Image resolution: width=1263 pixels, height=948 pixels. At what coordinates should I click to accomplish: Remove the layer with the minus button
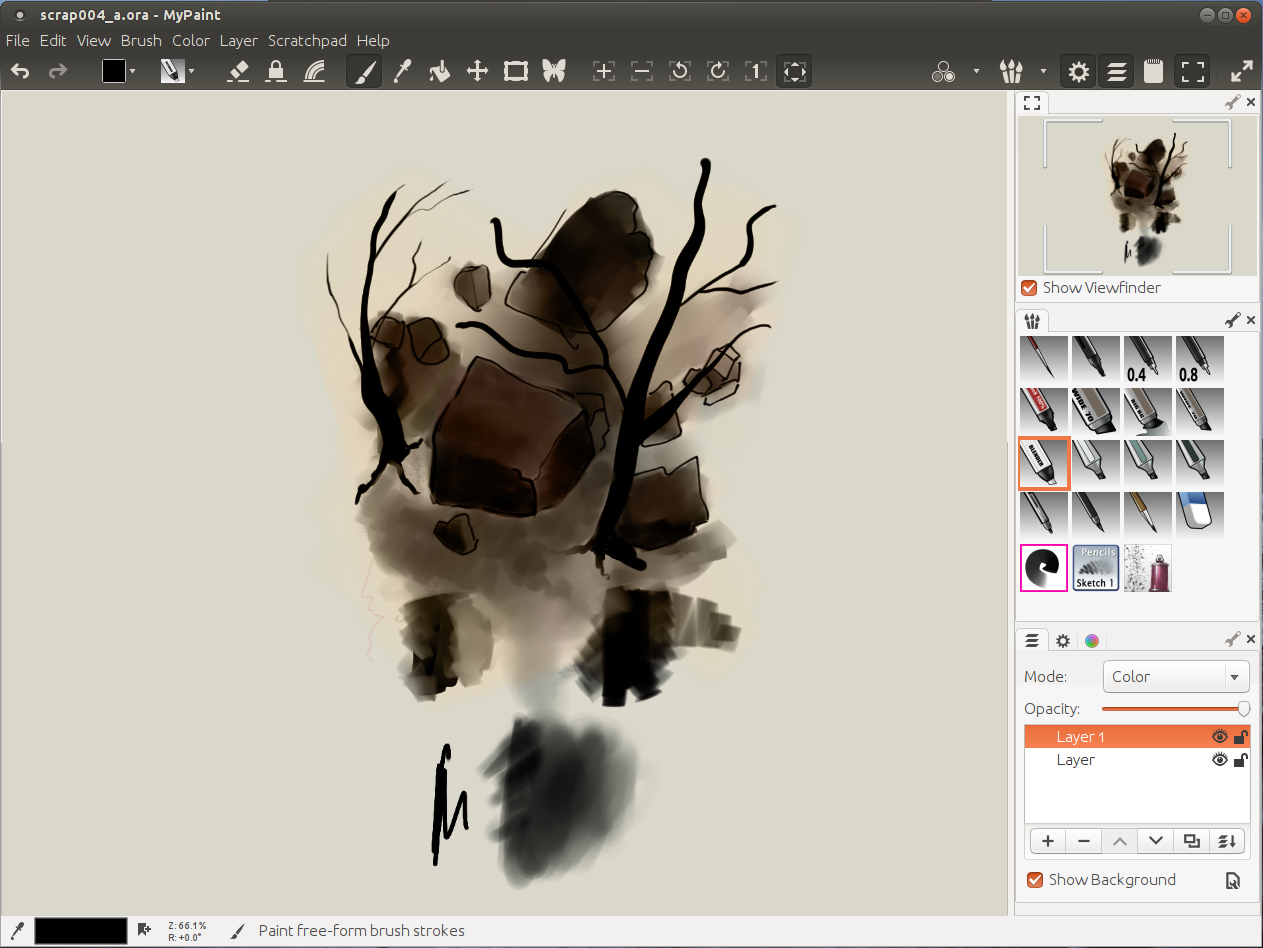[x=1083, y=841]
